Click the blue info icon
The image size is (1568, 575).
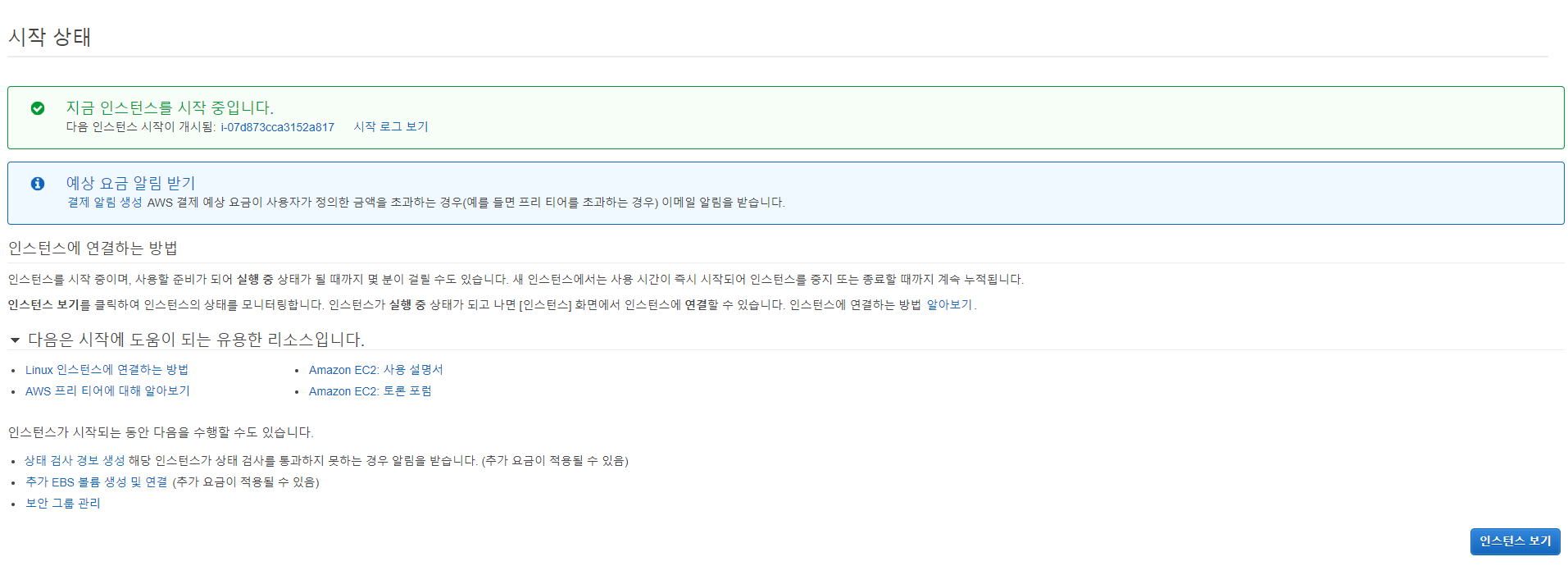tap(38, 184)
